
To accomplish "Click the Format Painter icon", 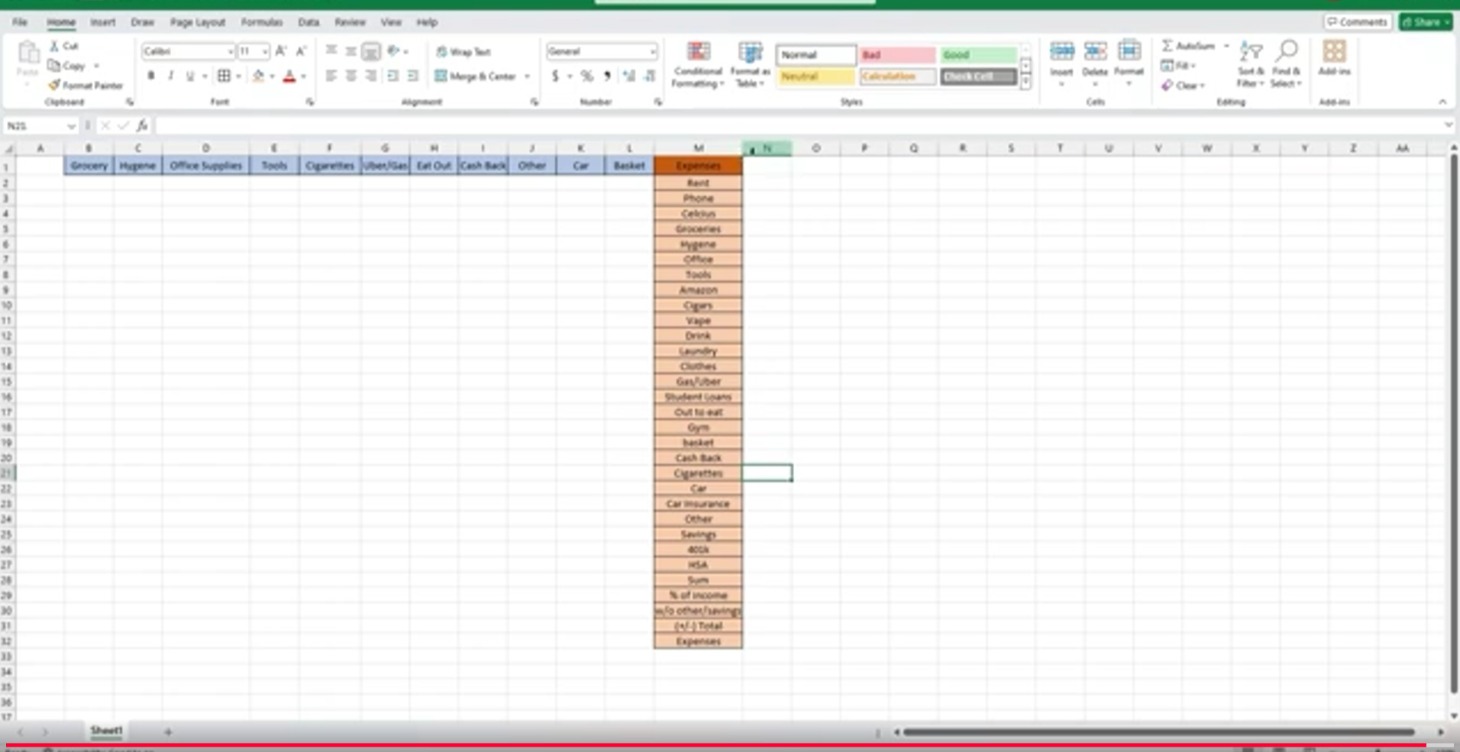I will (x=55, y=86).
